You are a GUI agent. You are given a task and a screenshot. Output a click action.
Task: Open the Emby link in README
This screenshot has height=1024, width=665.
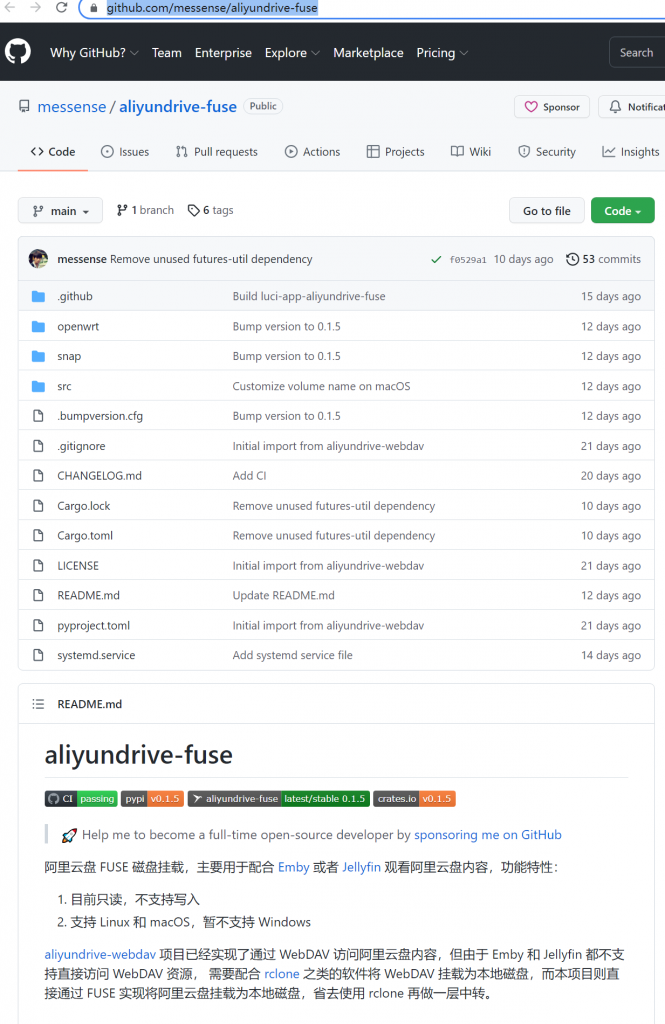[294, 867]
